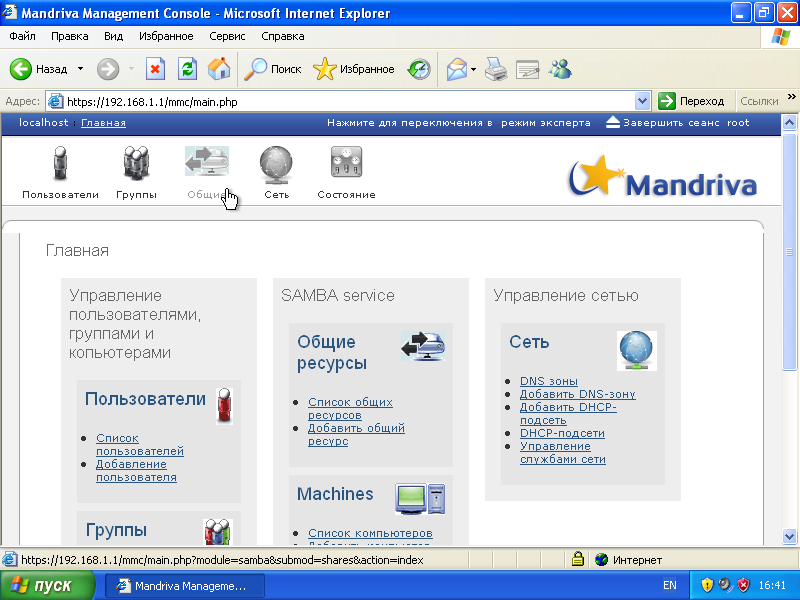Viewport: 800px width, 600px height.
Task: Open the History clock toolbar icon
Action: (419, 69)
